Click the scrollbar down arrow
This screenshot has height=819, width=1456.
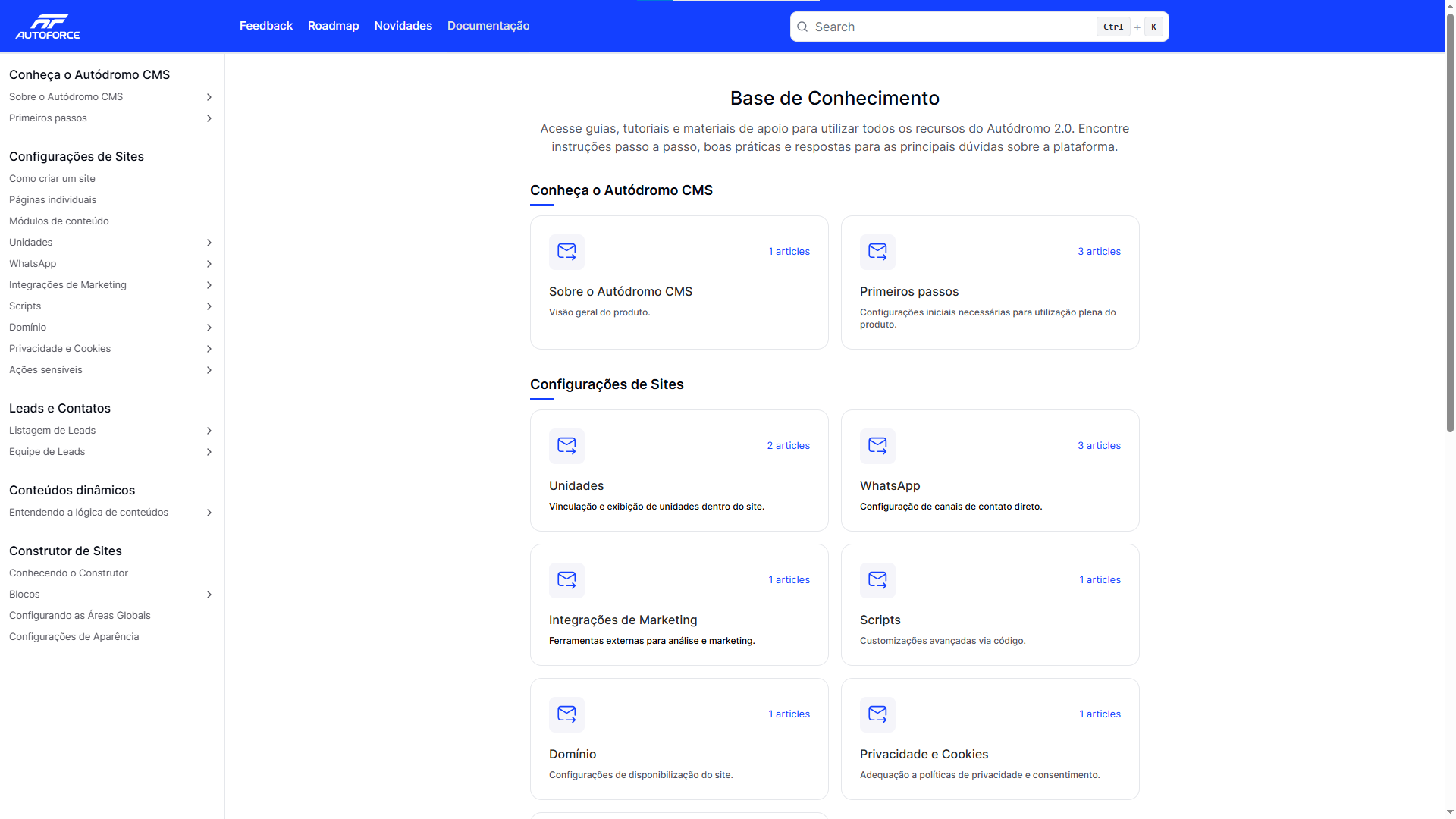tap(1450, 813)
